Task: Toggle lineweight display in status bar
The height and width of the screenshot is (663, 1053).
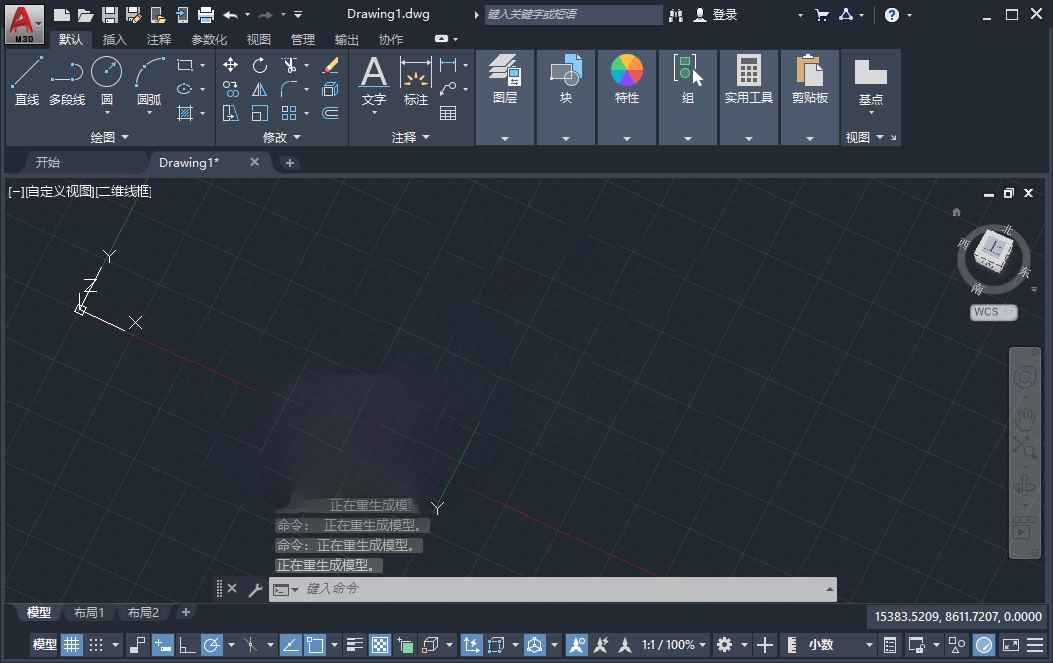Action: 355,646
